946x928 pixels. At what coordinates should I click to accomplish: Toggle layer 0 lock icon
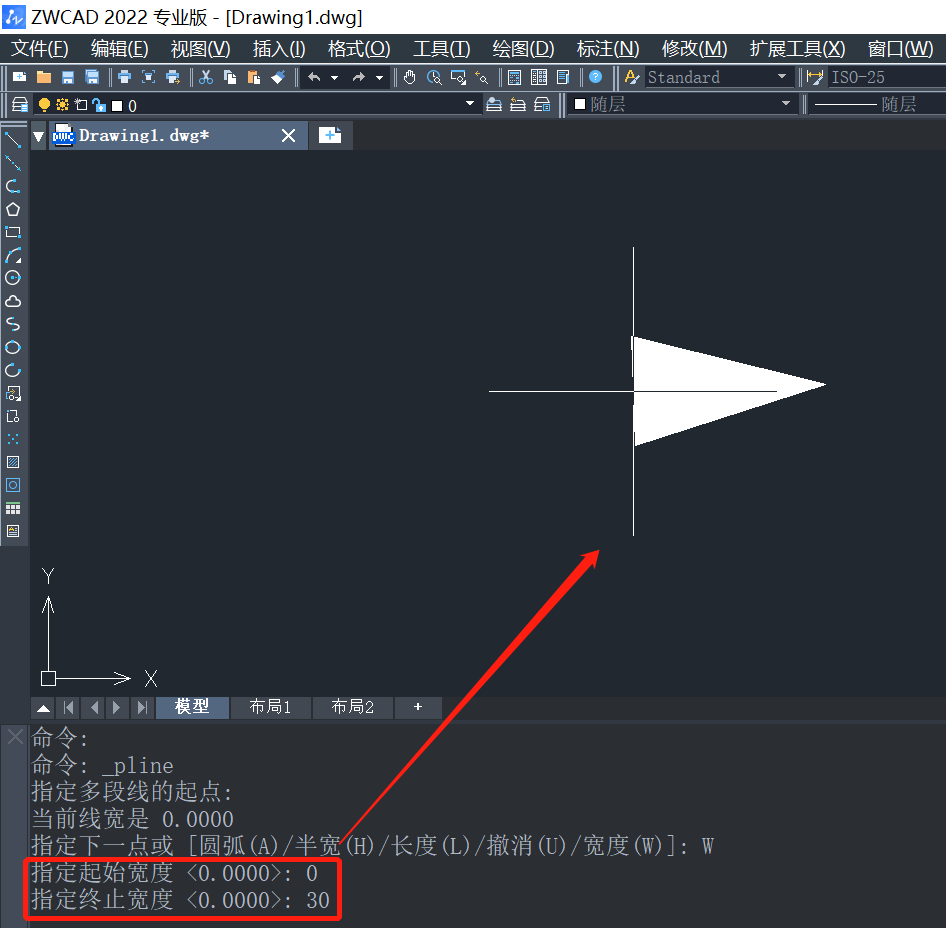tap(100, 106)
